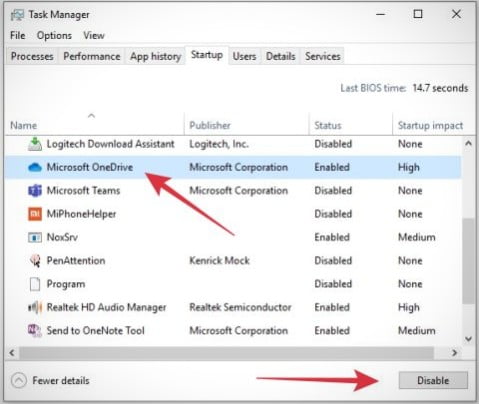Click Enabled status in the OneDrive row
Viewport: 479px width, 404px height.
point(332,167)
